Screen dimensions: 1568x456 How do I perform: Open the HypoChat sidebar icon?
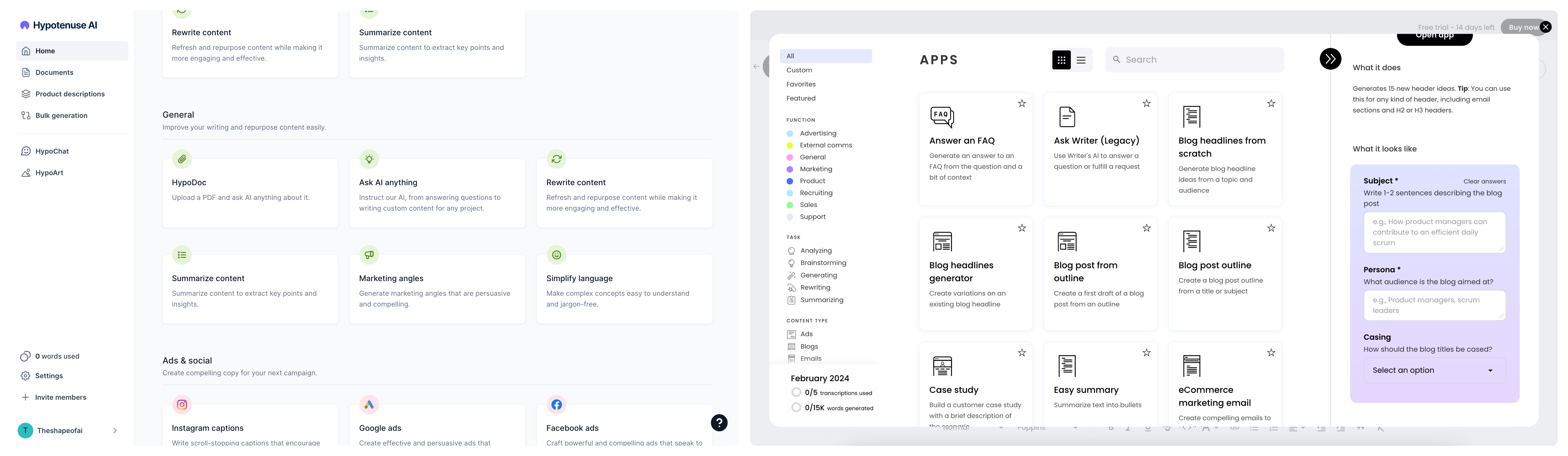[x=25, y=151]
